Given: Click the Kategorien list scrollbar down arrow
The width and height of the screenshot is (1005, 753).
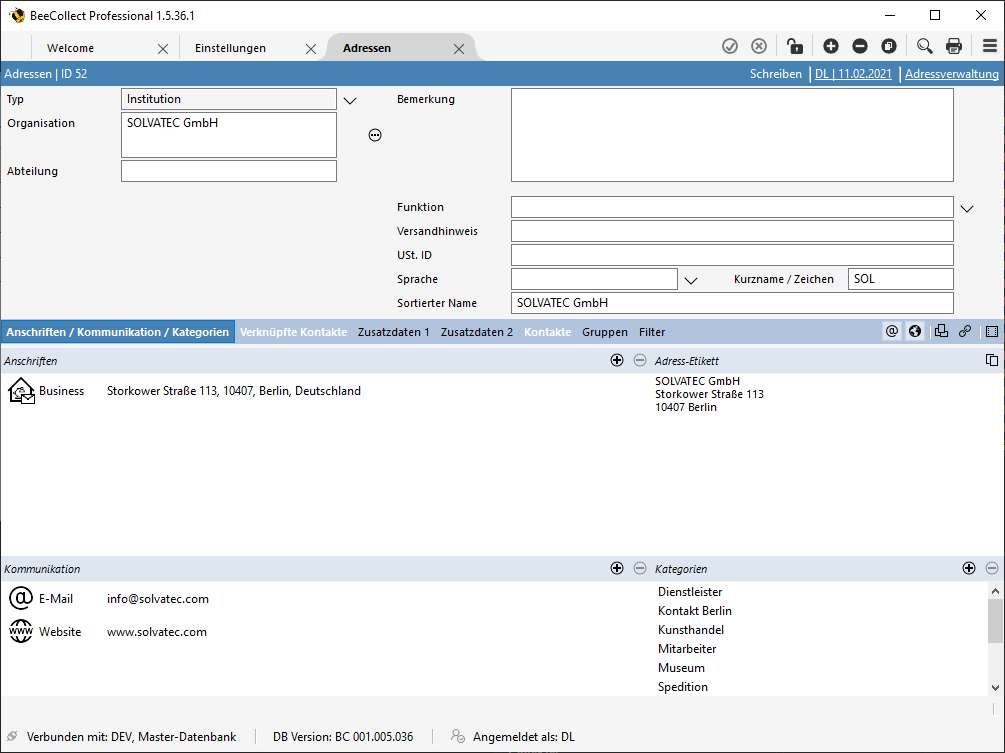Looking at the screenshot, I should click(994, 687).
